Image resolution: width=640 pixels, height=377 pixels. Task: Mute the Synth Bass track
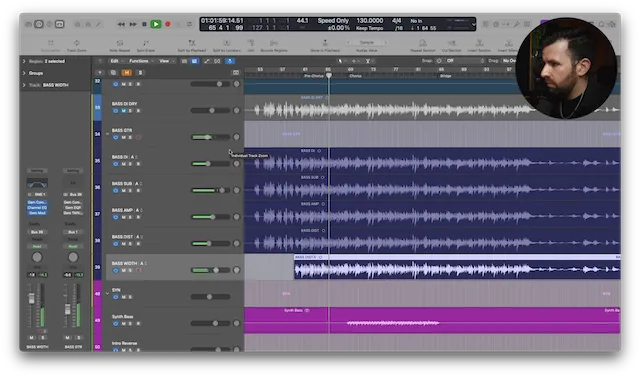(x=123, y=324)
